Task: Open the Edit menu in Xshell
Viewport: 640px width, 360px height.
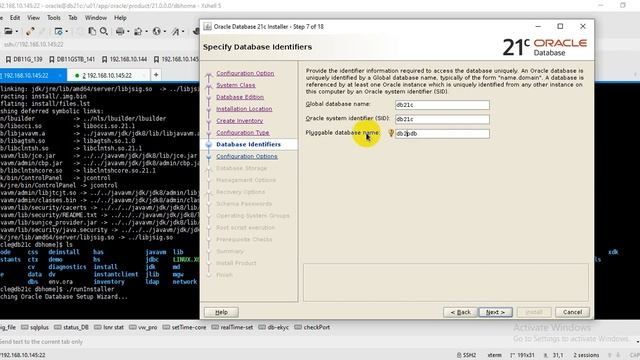Action: [15, 18]
